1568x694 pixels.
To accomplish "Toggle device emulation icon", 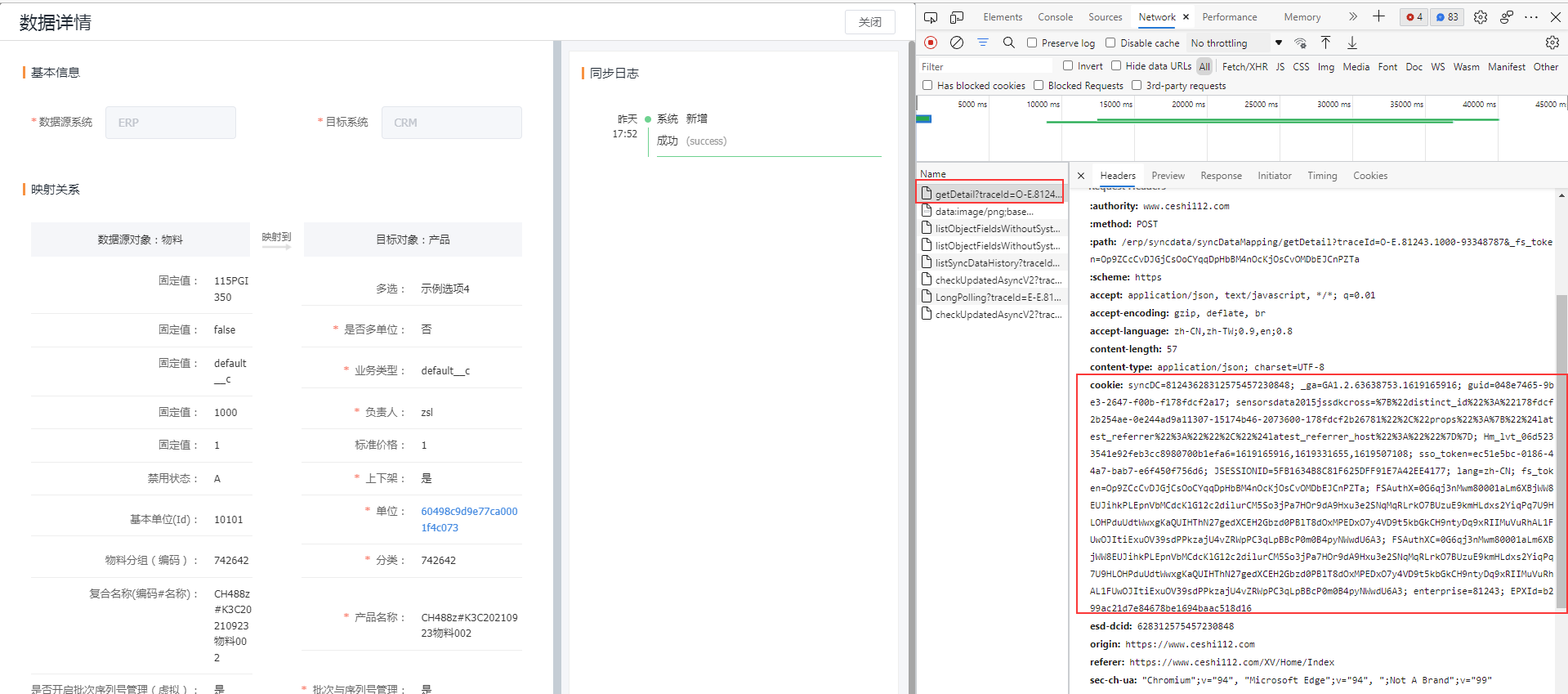I will (957, 17).
